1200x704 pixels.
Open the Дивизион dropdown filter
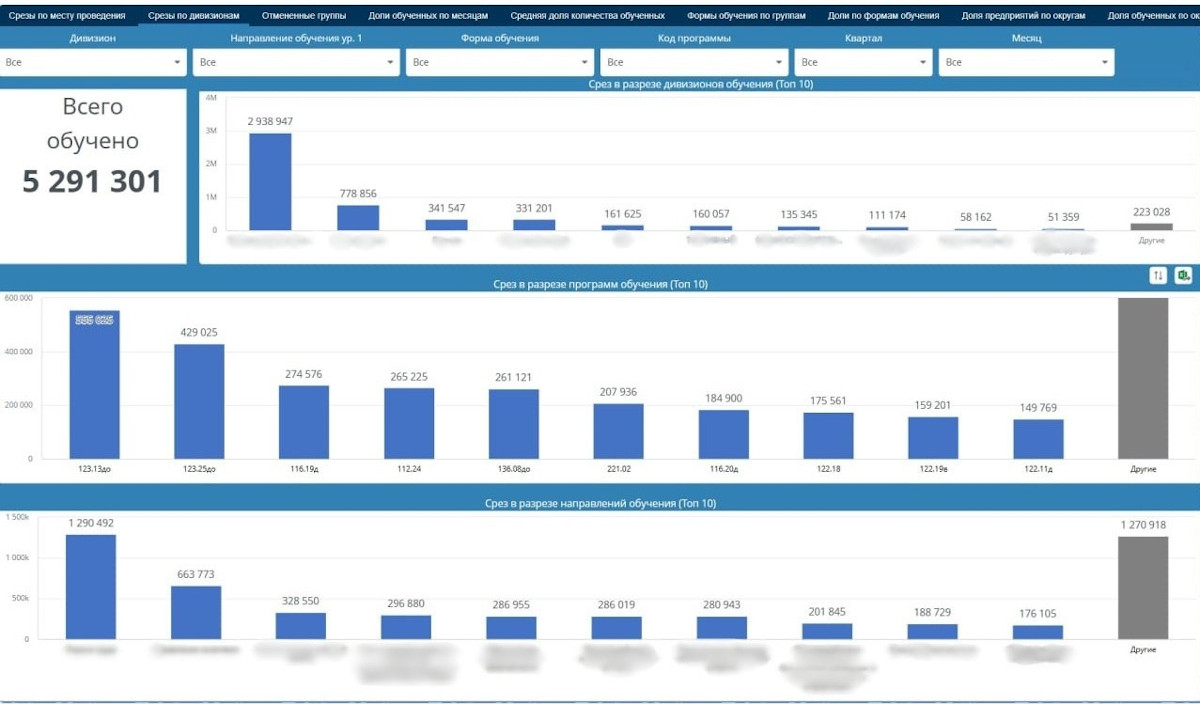click(x=94, y=62)
